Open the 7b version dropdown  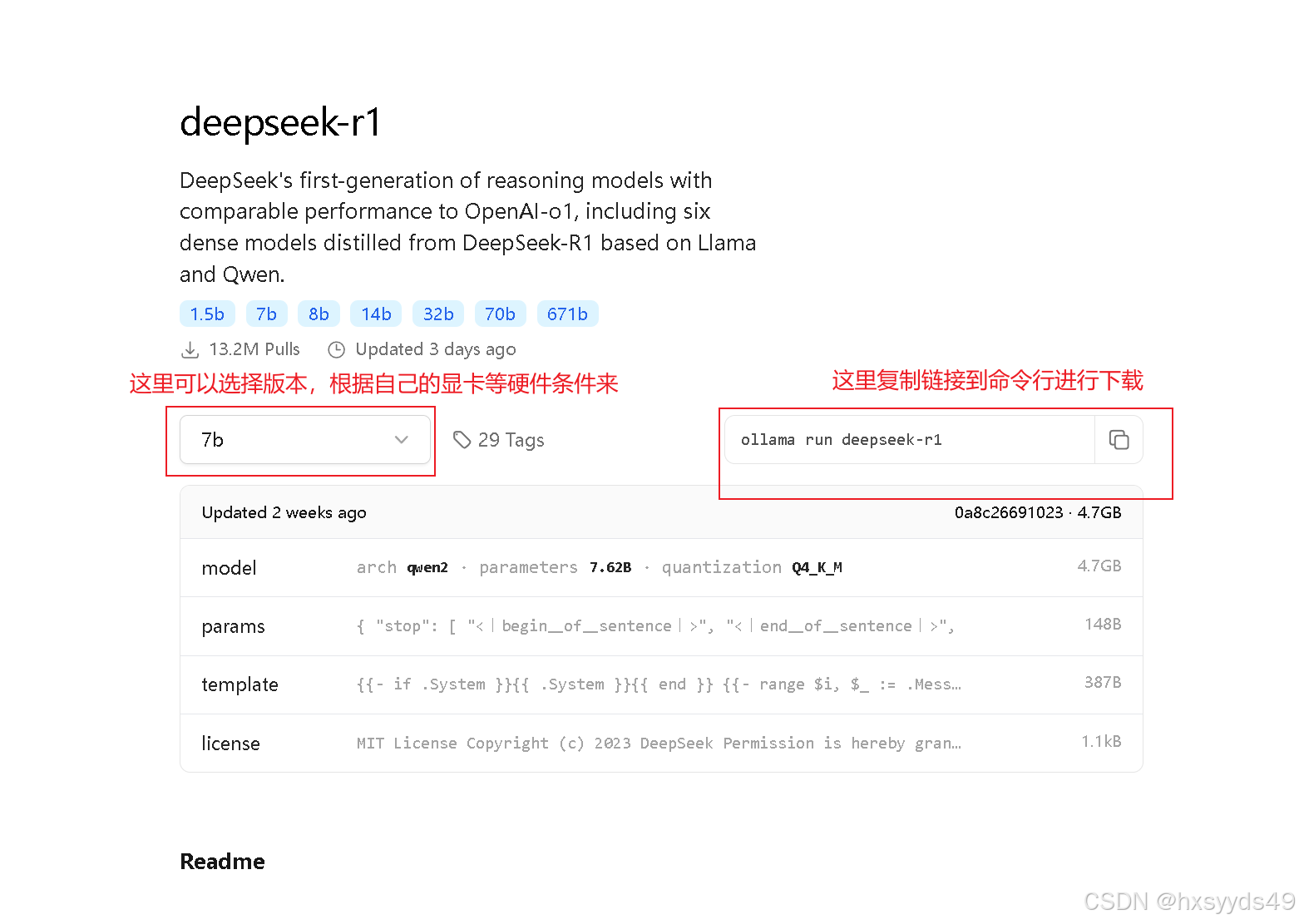(x=305, y=440)
